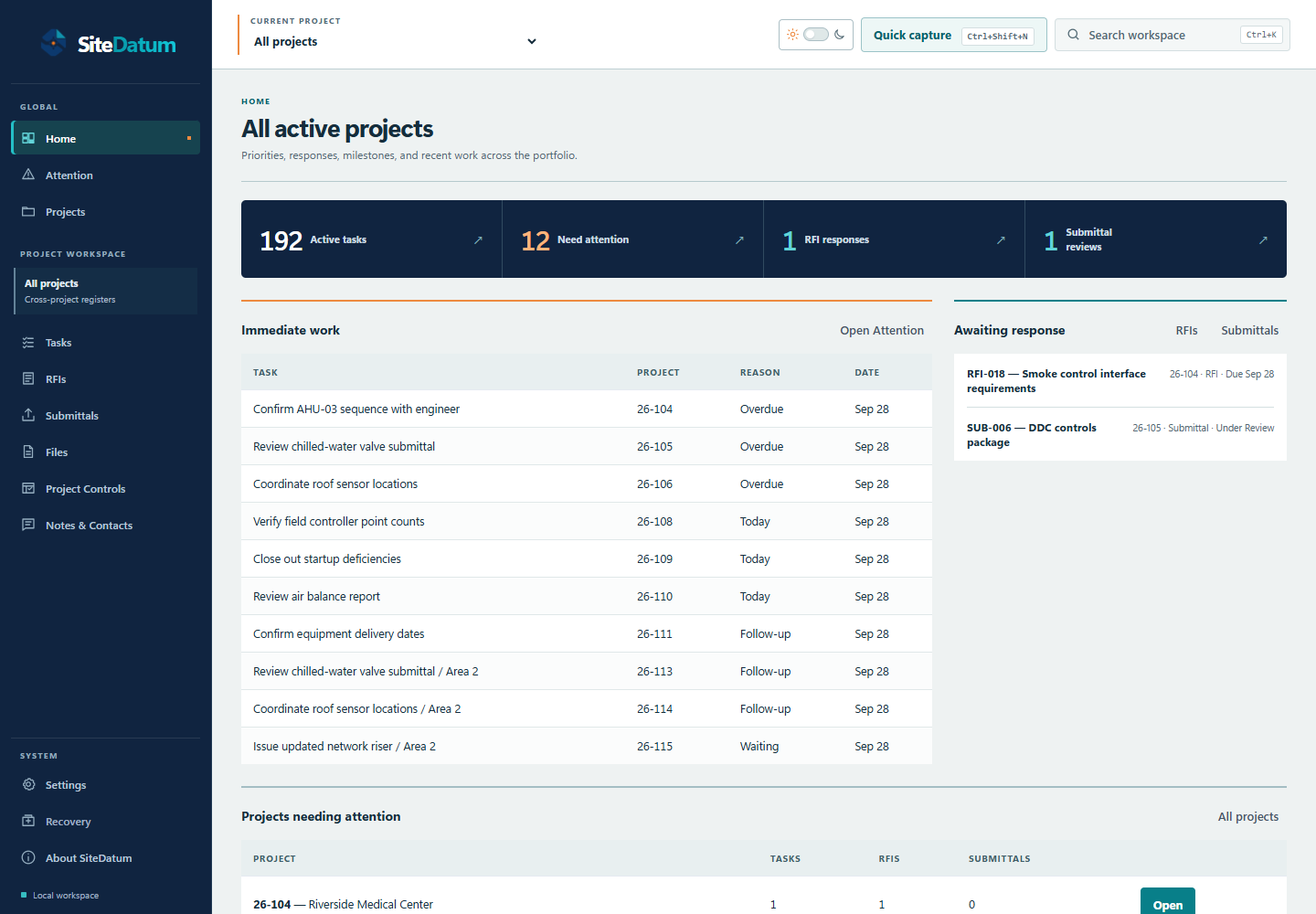Click the sun light-mode icon
1316x914 pixels.
tap(792, 35)
